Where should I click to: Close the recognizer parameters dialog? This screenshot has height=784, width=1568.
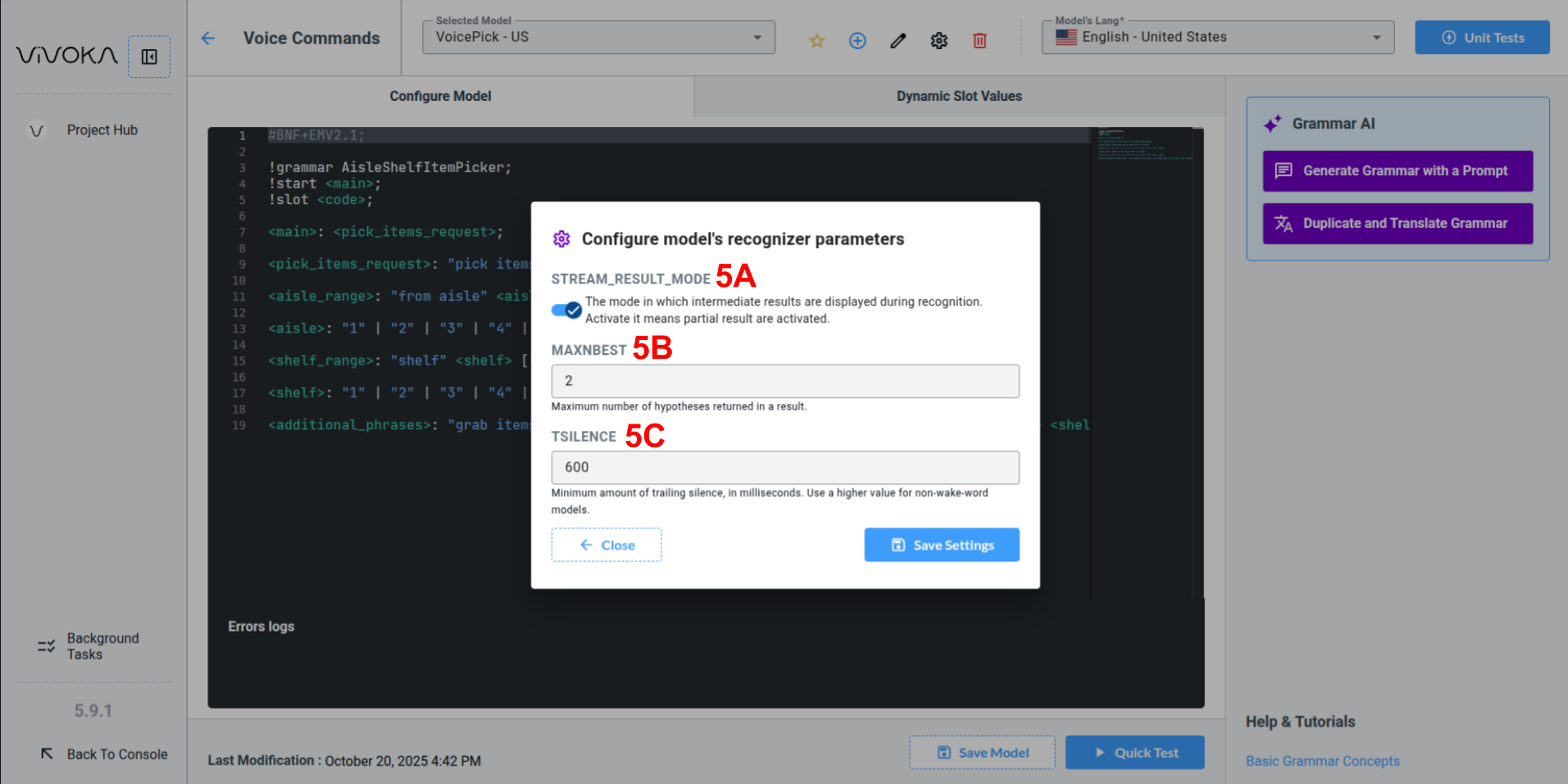(x=607, y=545)
